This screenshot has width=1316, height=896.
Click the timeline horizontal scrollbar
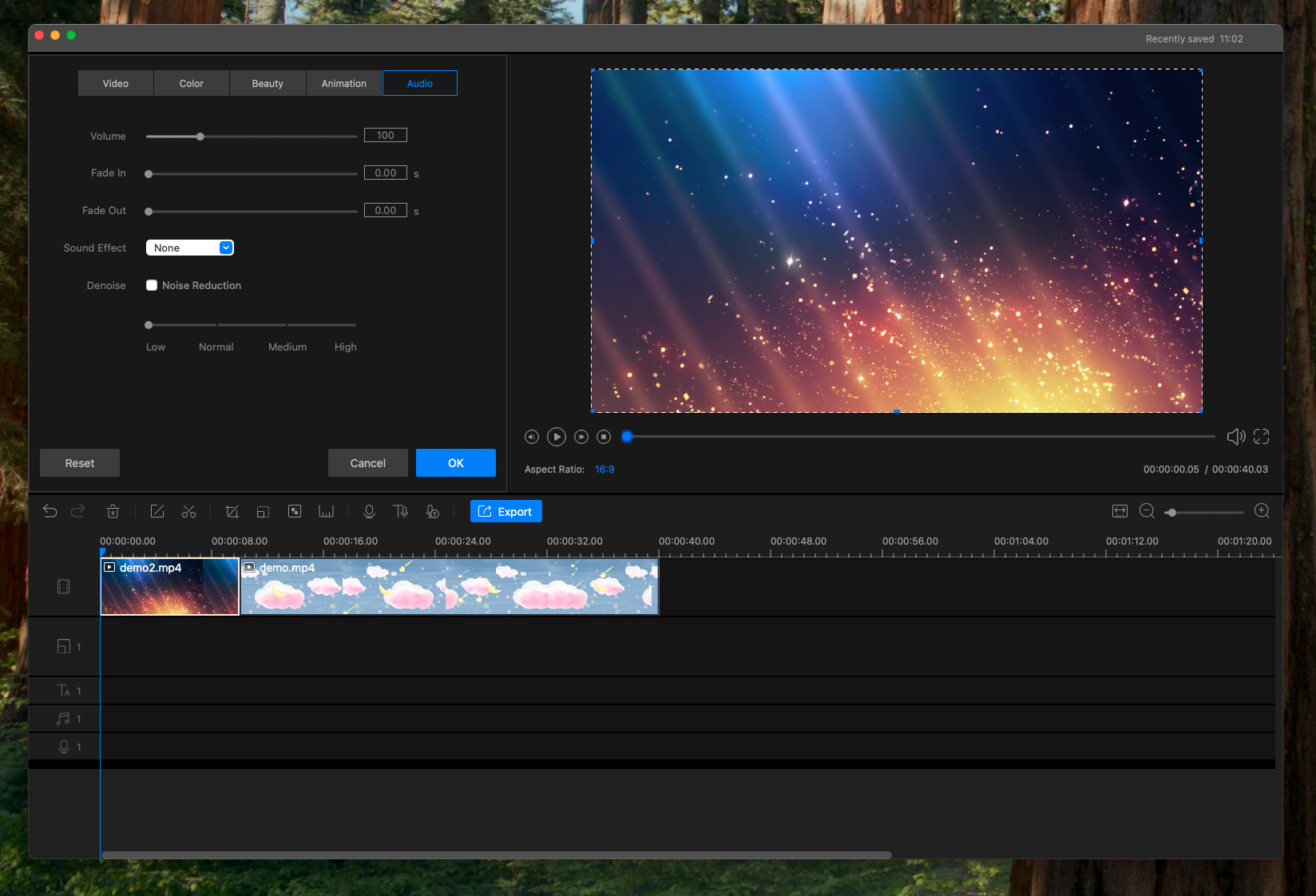pos(496,854)
